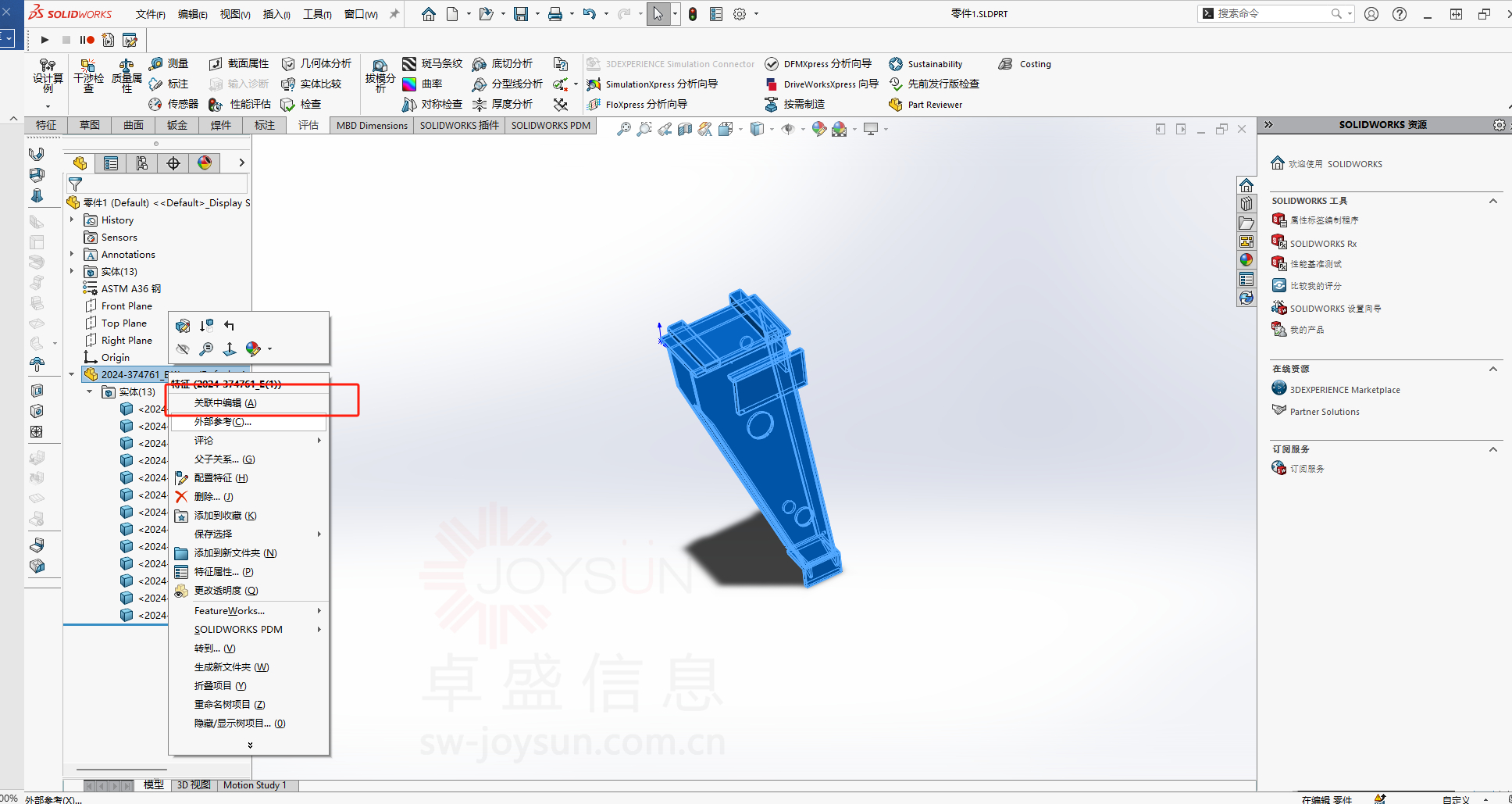Click the 测量 (Measure) tool icon
The image size is (1512, 804).
tap(156, 64)
